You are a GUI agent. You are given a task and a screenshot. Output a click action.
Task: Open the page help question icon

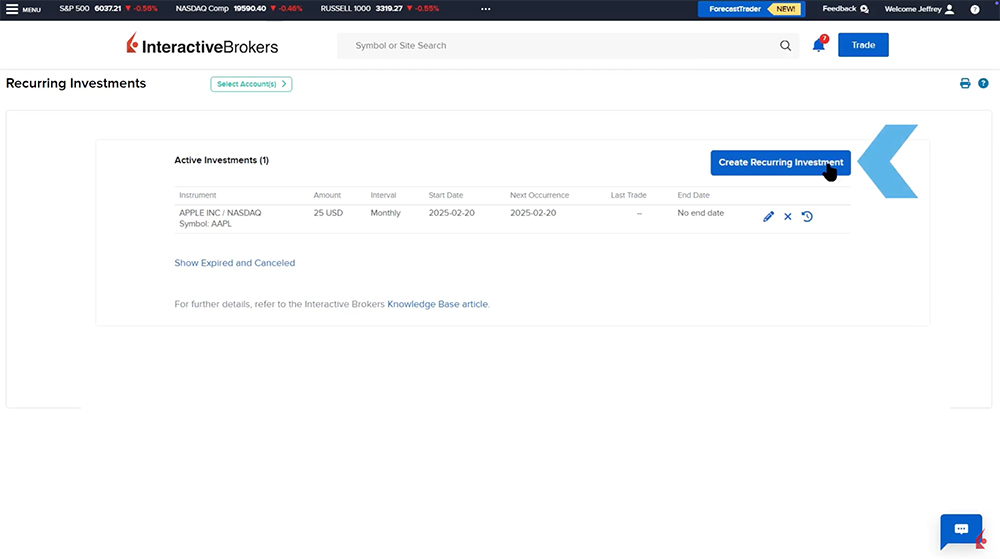click(x=983, y=83)
